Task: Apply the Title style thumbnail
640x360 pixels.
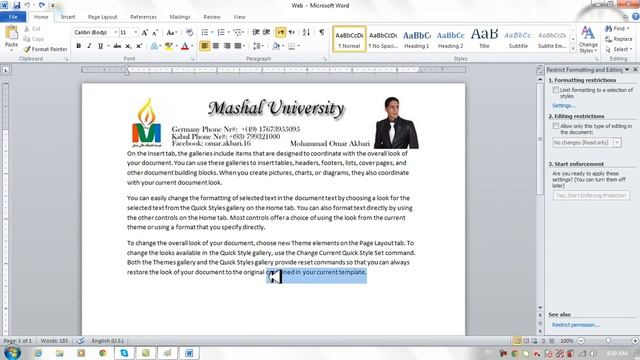Action: tap(484, 39)
